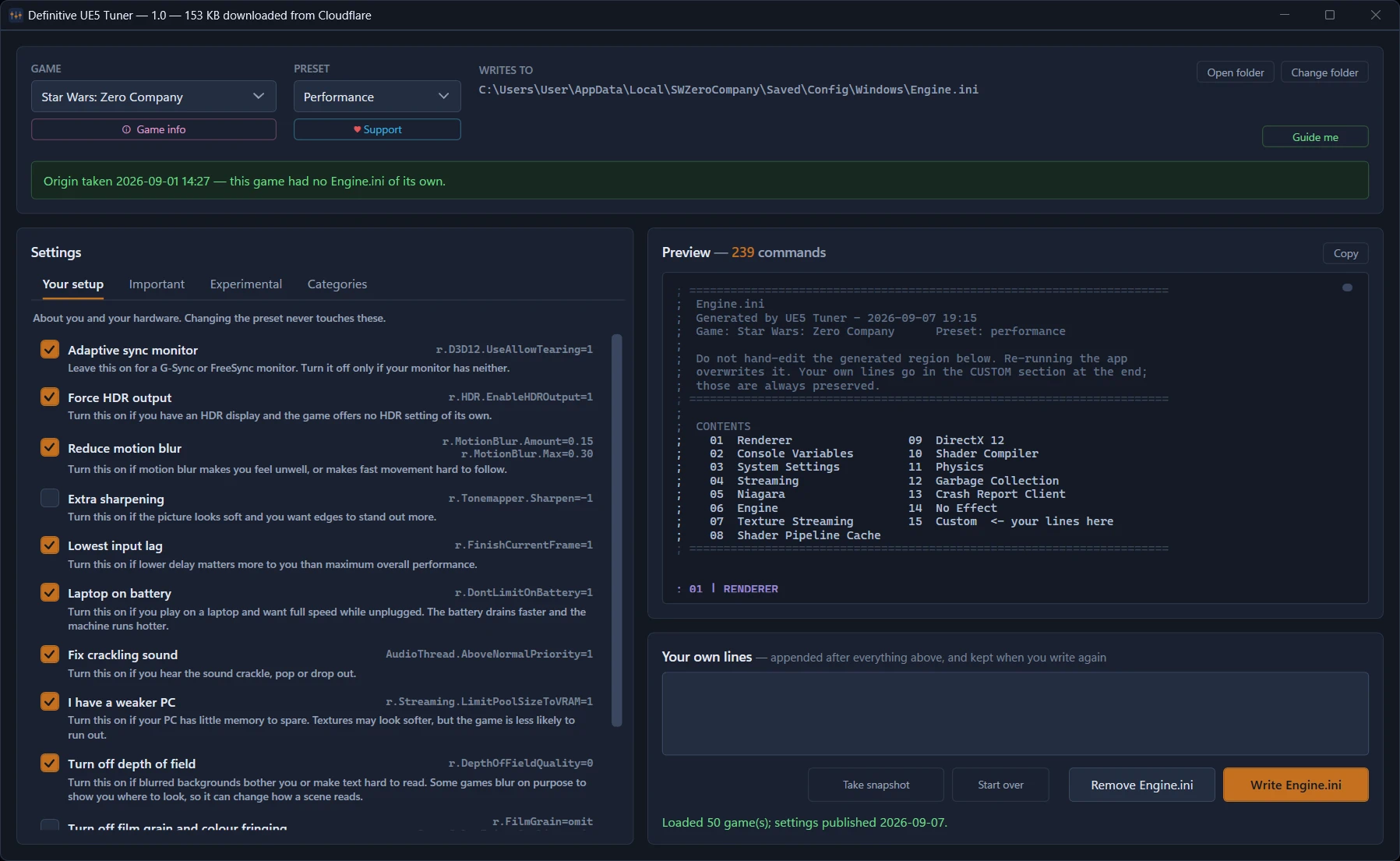Click the r.D3D12.UseAllowTearing=1 value
The width and height of the screenshot is (1400, 861).
pyautogui.click(x=514, y=349)
